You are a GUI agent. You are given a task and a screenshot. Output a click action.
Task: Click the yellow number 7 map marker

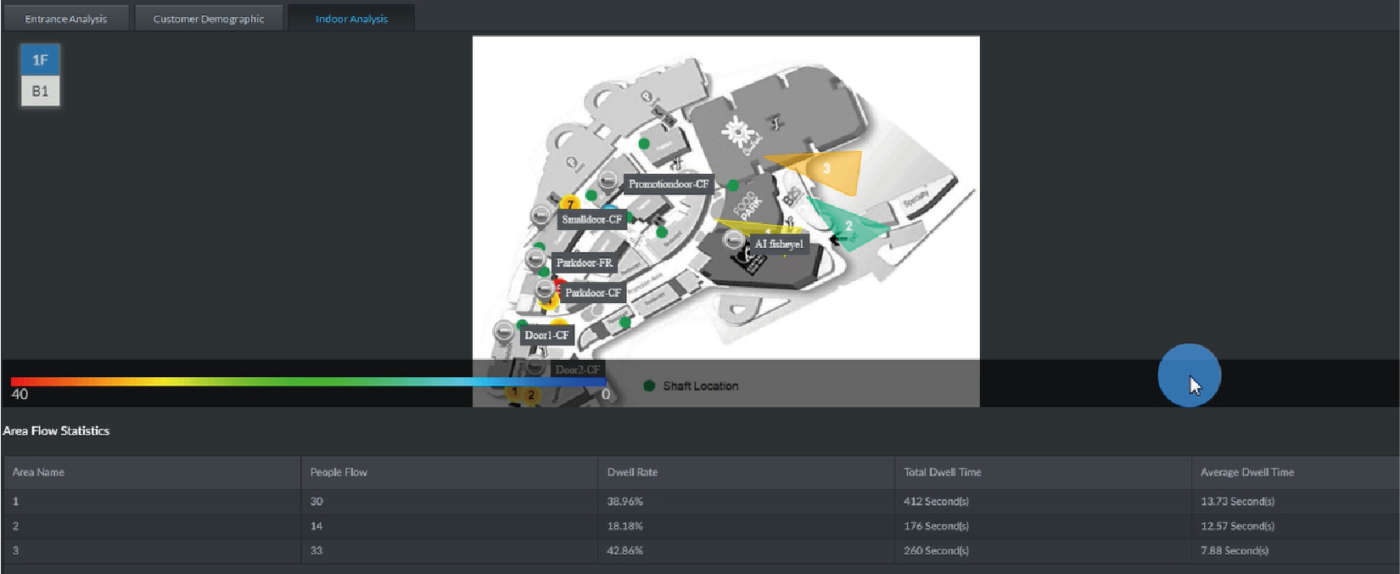[569, 204]
